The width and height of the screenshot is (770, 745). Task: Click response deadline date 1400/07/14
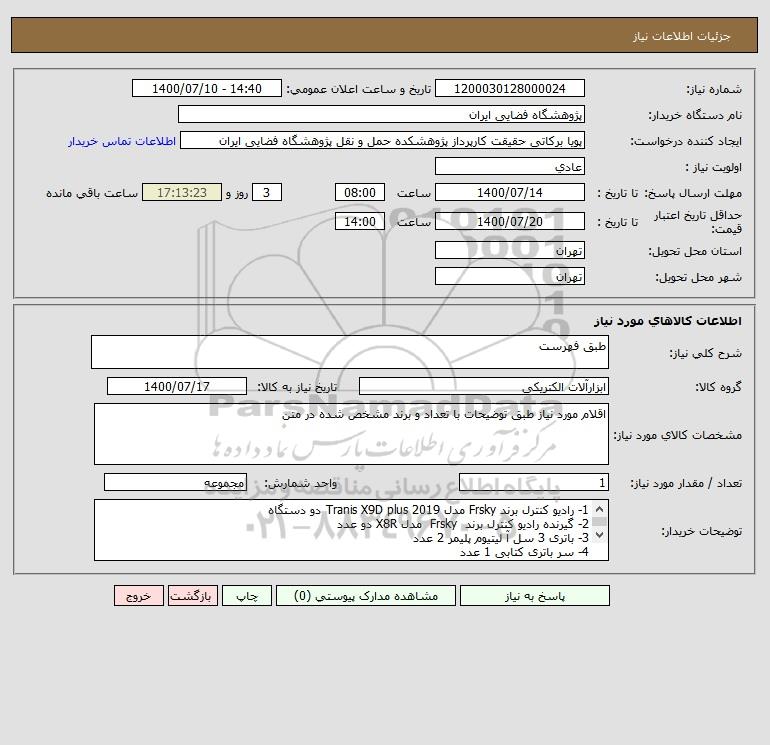coord(510,193)
